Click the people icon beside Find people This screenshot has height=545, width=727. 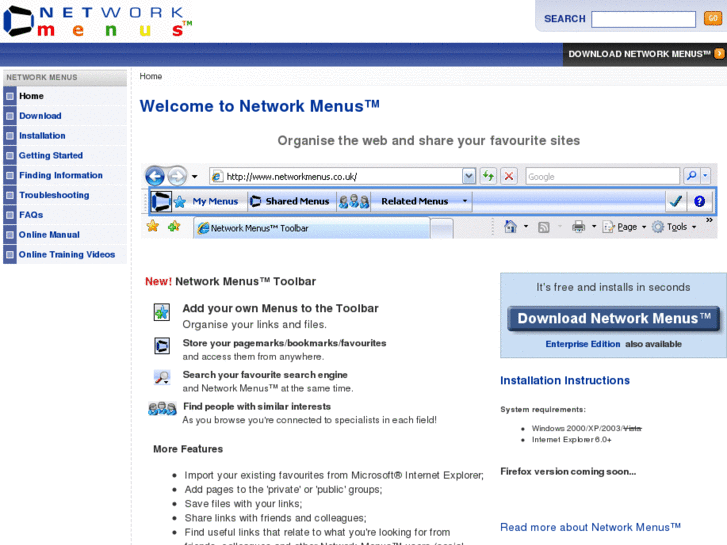click(162, 409)
